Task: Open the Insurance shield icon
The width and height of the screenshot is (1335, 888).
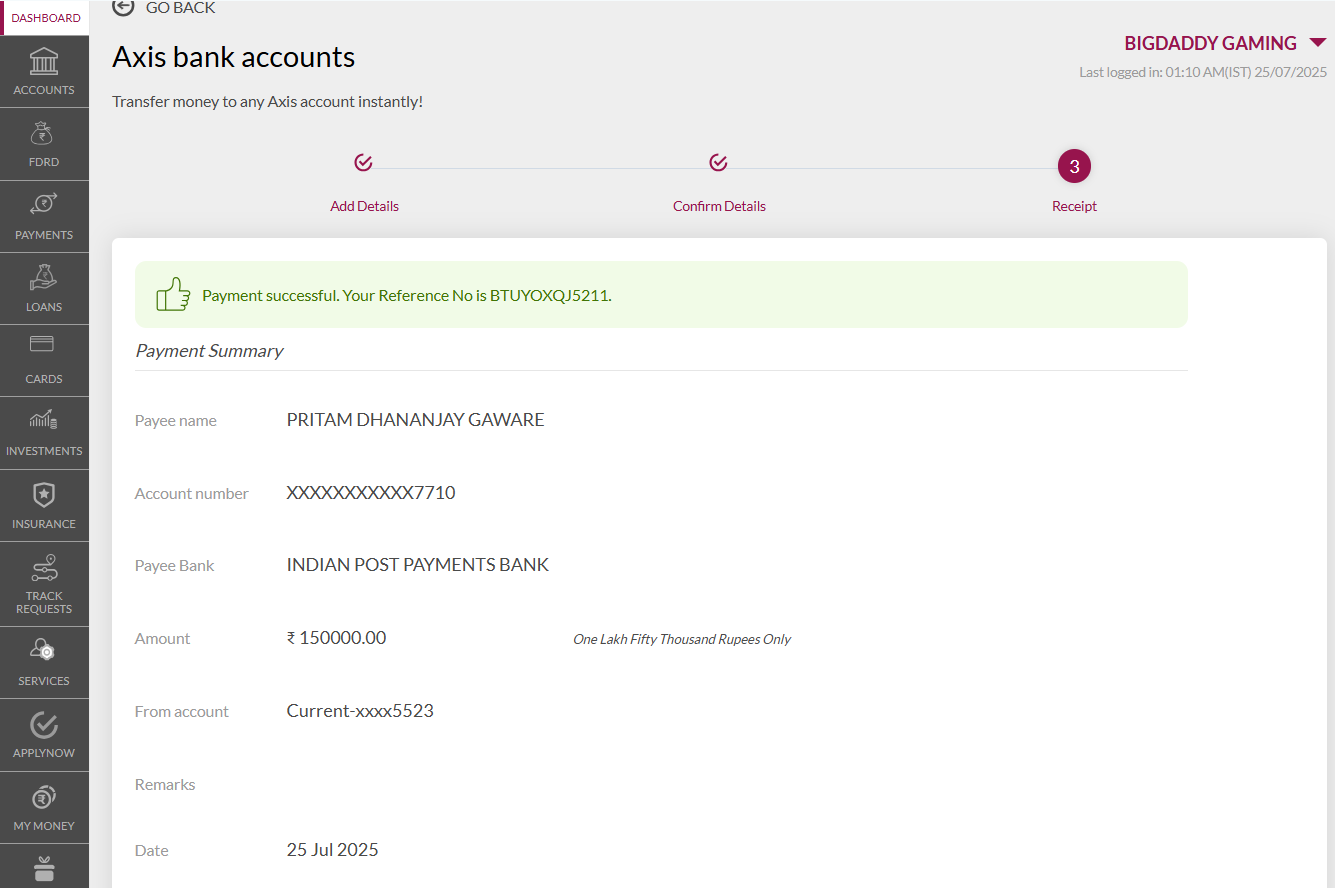Action: point(44,494)
